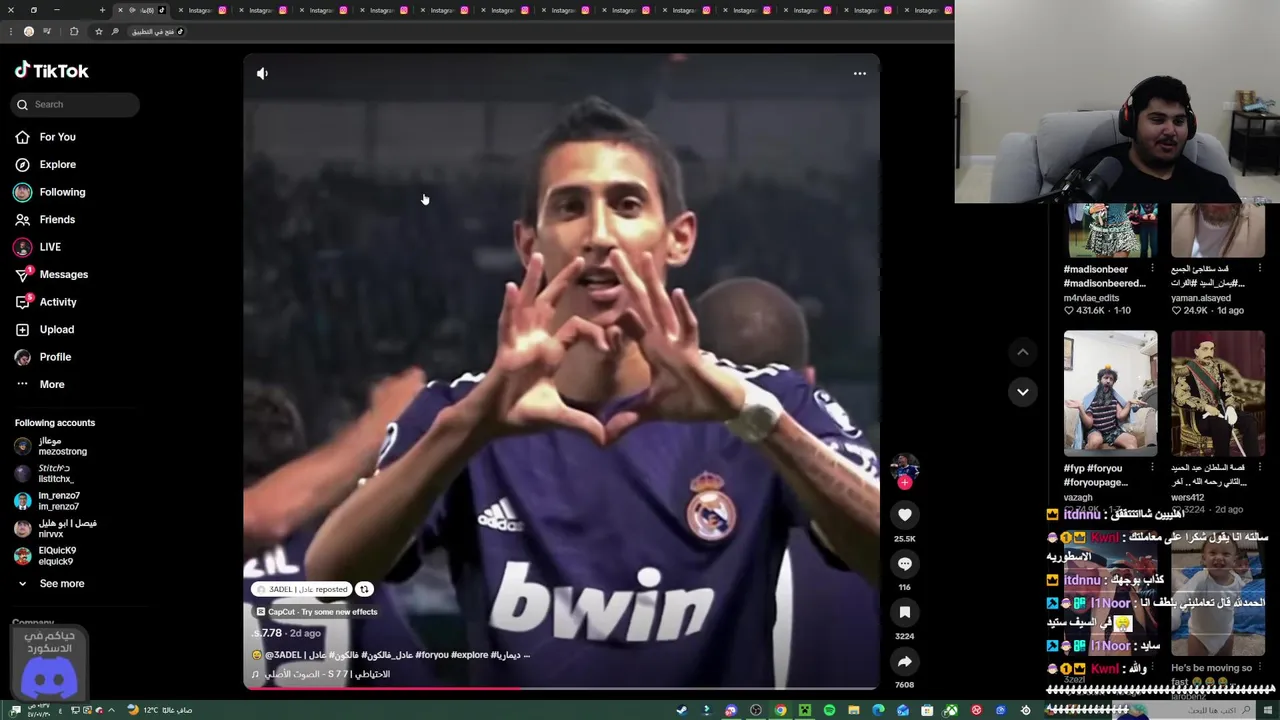The width and height of the screenshot is (1280, 720).
Task: Open the madisonbeer video thumbnail
Action: 1110,230
